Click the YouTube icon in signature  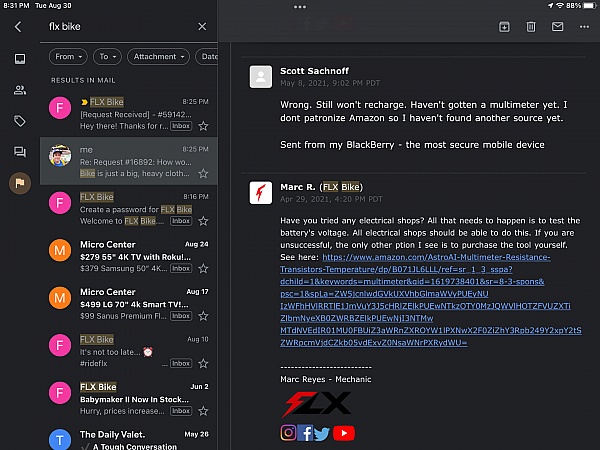pos(343,432)
